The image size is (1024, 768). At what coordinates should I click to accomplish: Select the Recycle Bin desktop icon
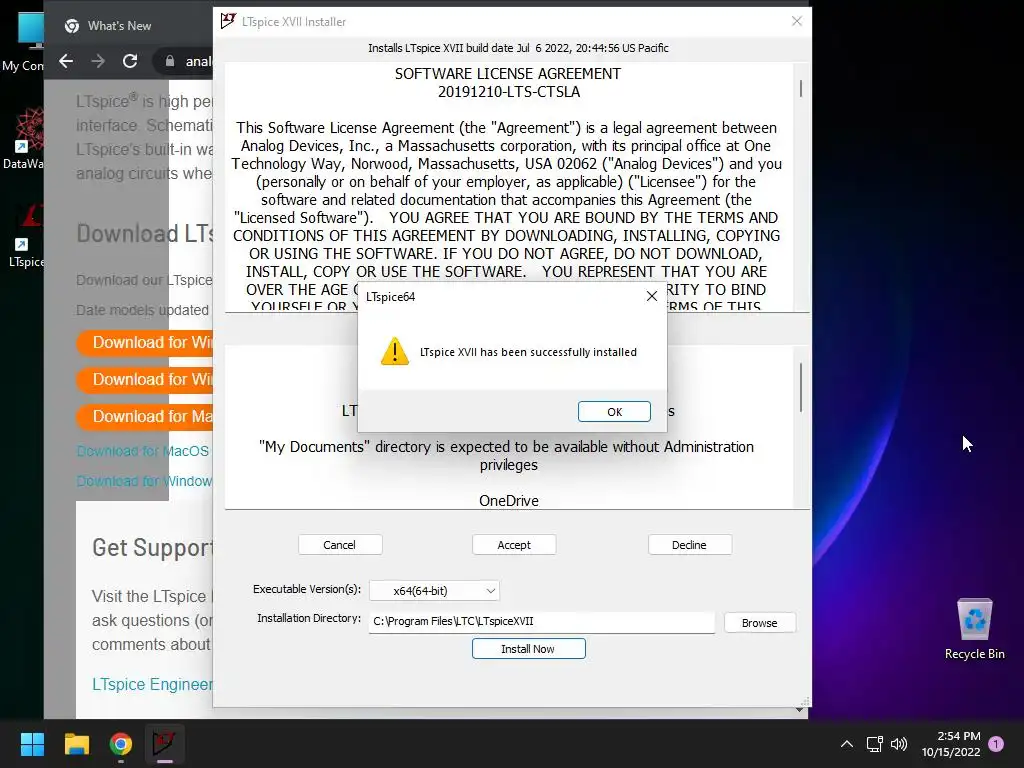pyautogui.click(x=974, y=629)
